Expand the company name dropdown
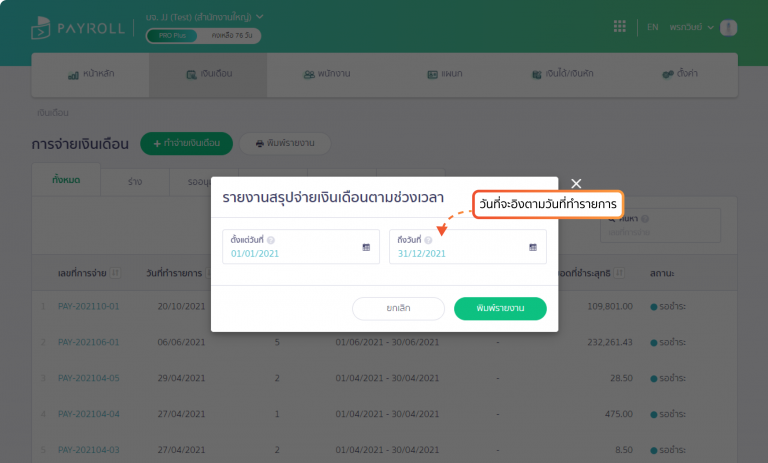 coord(260,17)
